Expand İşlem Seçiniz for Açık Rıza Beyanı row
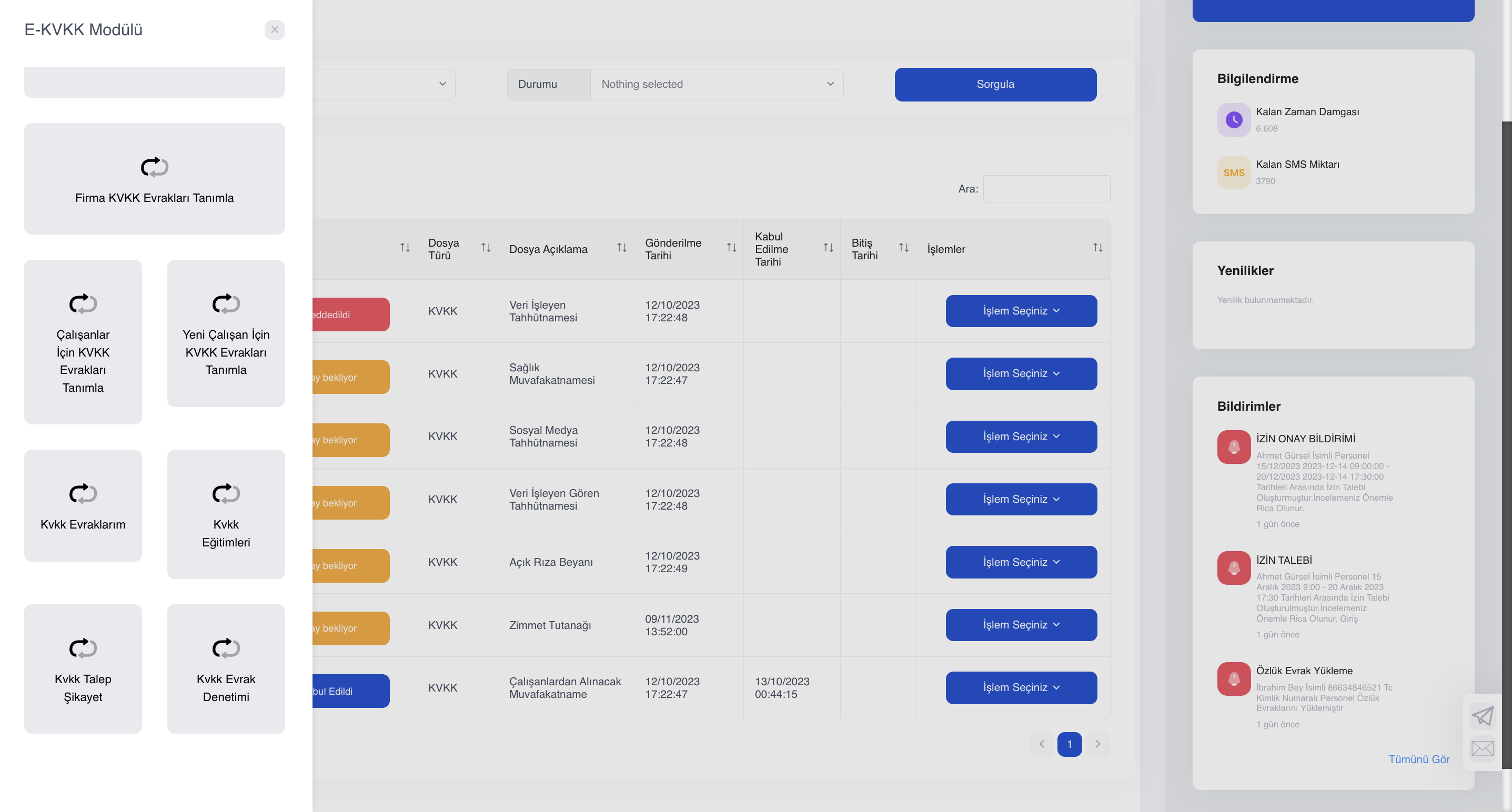This screenshot has height=812, width=1512. (x=1021, y=562)
